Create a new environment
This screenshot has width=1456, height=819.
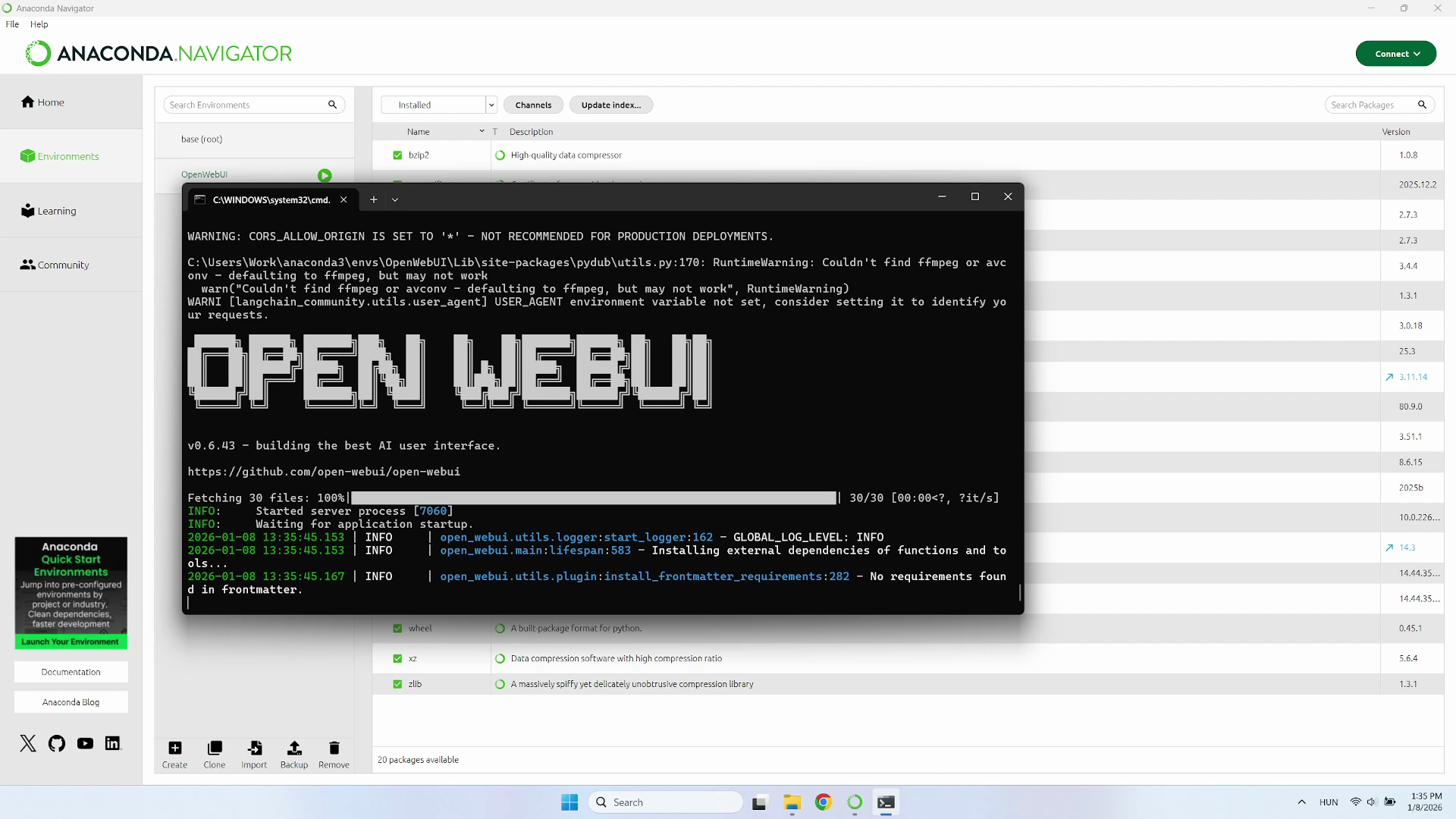click(174, 753)
